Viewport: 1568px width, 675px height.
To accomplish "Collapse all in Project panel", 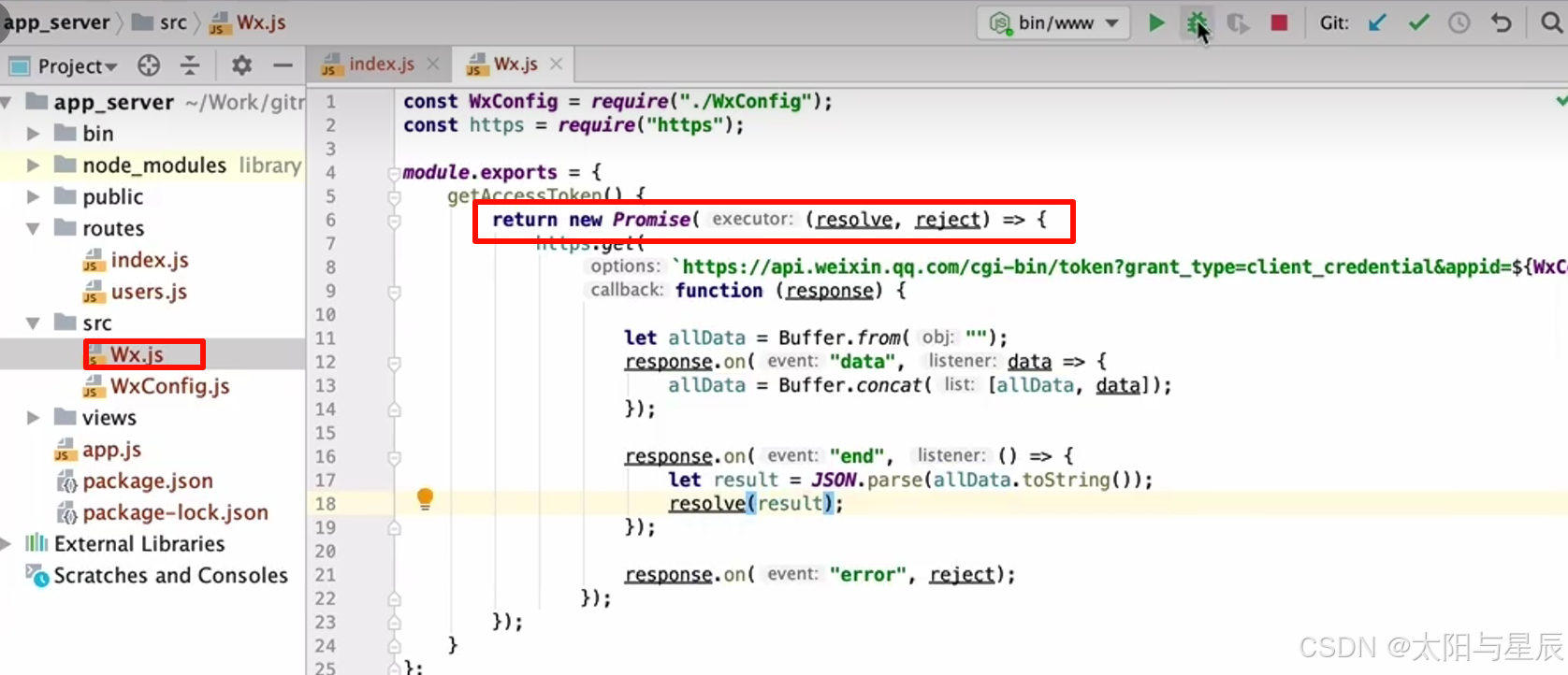I will click(x=190, y=65).
